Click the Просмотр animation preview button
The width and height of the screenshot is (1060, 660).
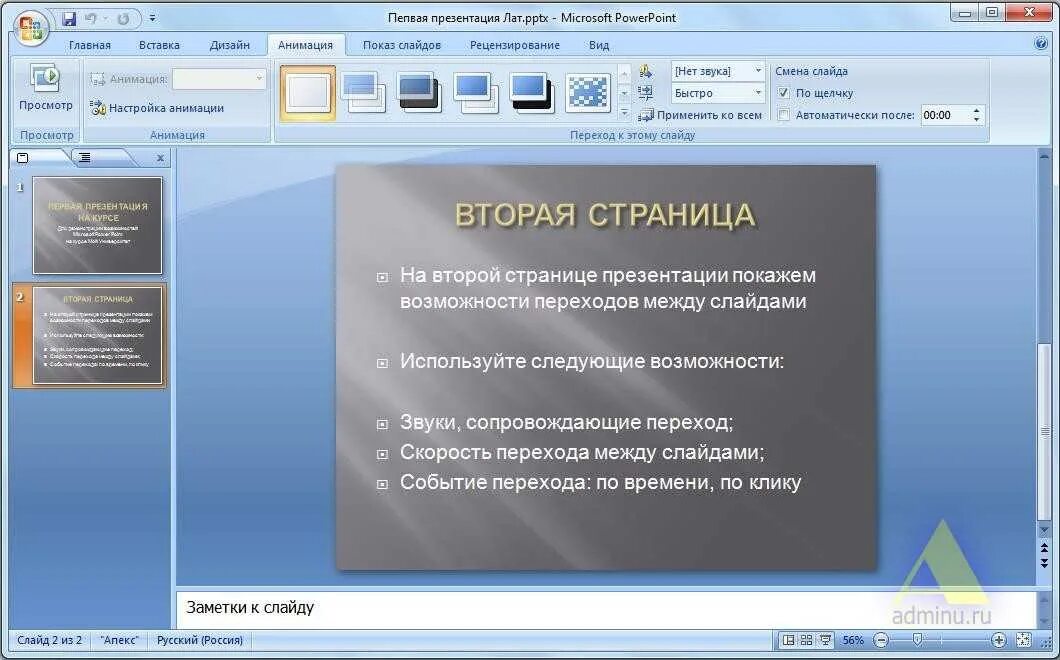(45, 88)
